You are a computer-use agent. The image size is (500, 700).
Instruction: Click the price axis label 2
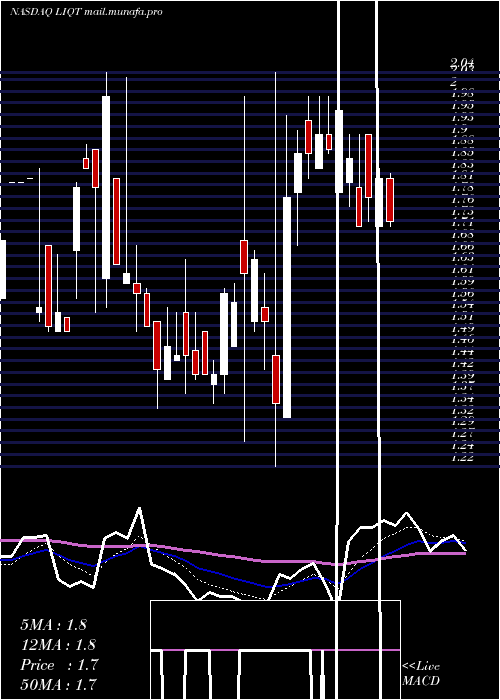[x=454, y=82]
